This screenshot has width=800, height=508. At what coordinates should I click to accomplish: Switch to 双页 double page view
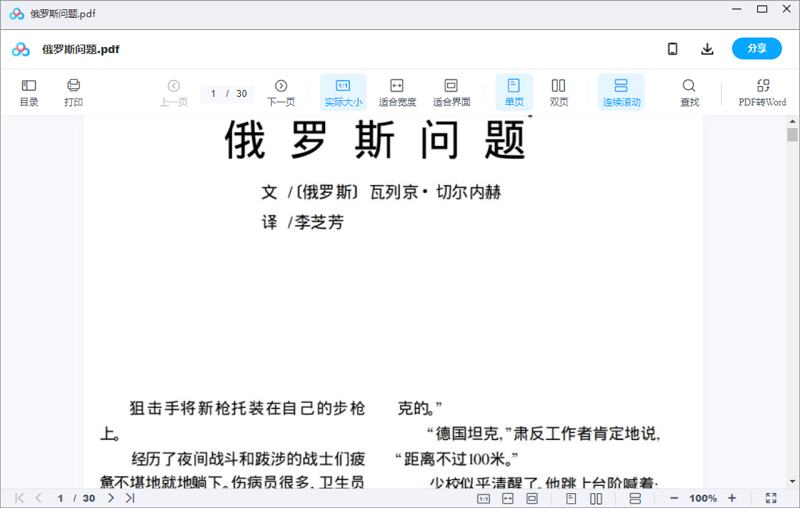click(x=559, y=92)
